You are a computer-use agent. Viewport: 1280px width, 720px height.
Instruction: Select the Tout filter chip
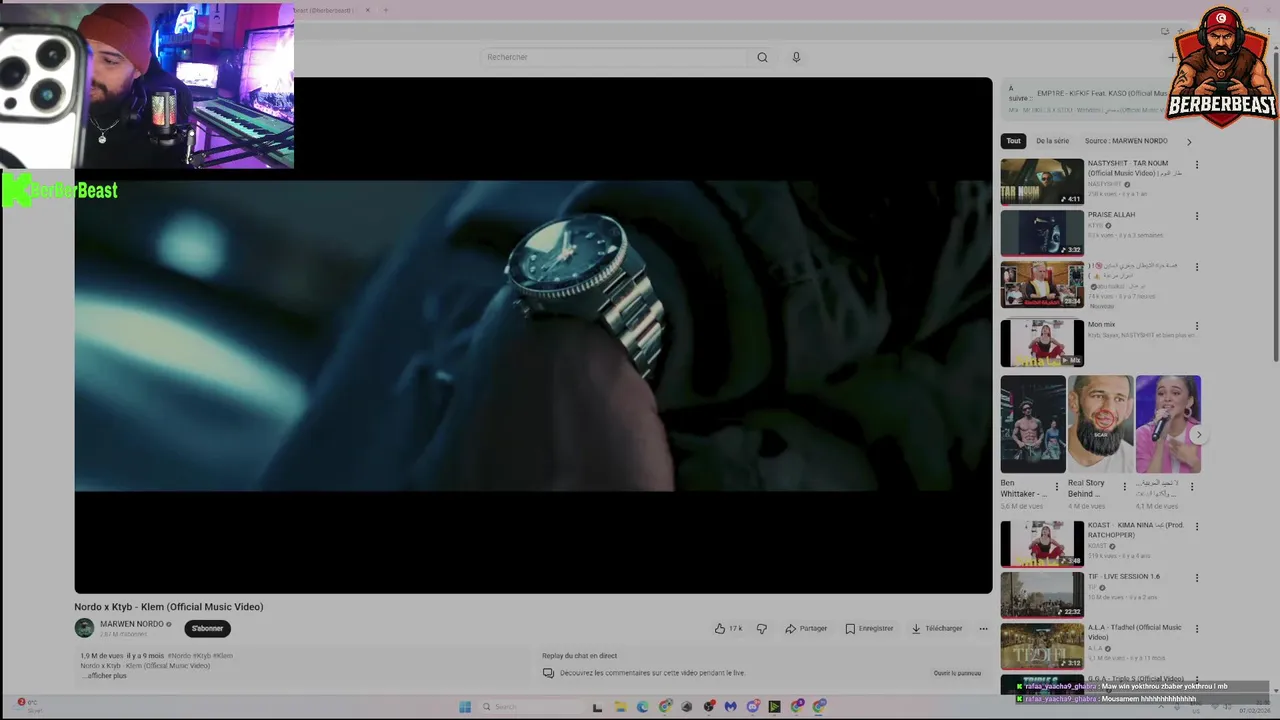pyautogui.click(x=1014, y=141)
